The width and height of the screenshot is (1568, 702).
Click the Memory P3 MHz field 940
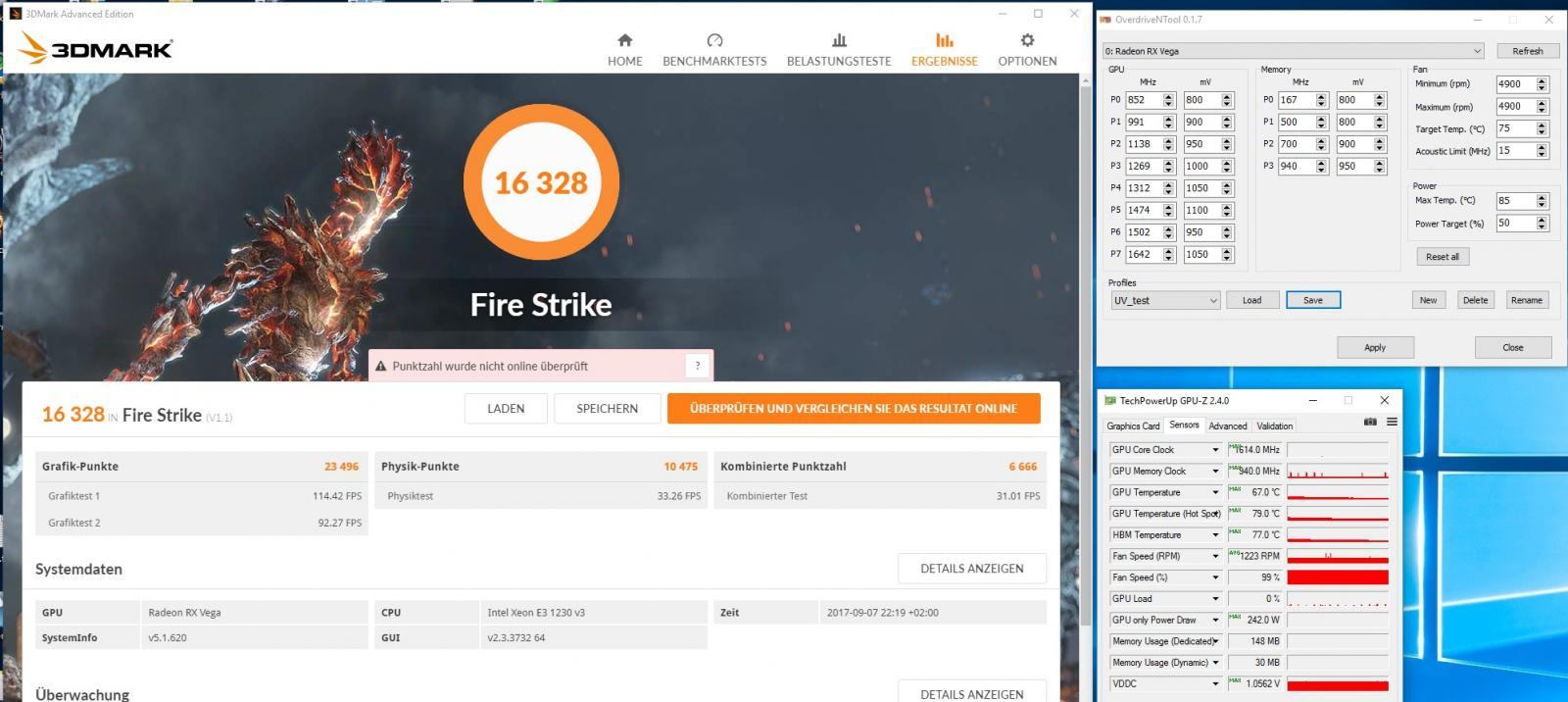[1296, 166]
